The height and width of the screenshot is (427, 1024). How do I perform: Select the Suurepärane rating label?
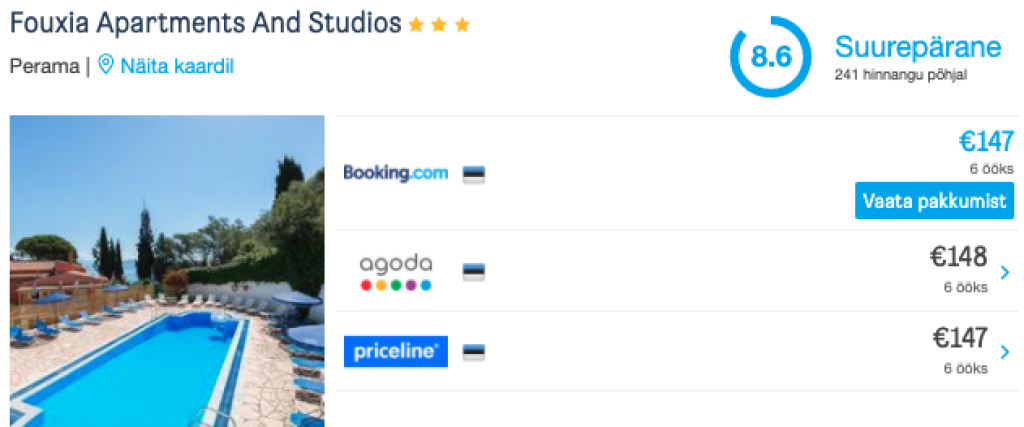coord(917,47)
